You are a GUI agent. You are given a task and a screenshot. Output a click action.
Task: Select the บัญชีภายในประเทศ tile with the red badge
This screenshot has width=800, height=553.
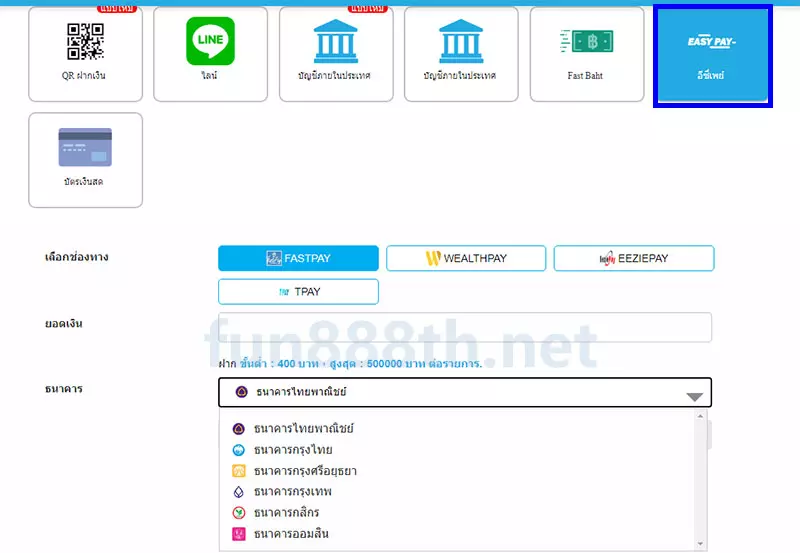[335, 54]
